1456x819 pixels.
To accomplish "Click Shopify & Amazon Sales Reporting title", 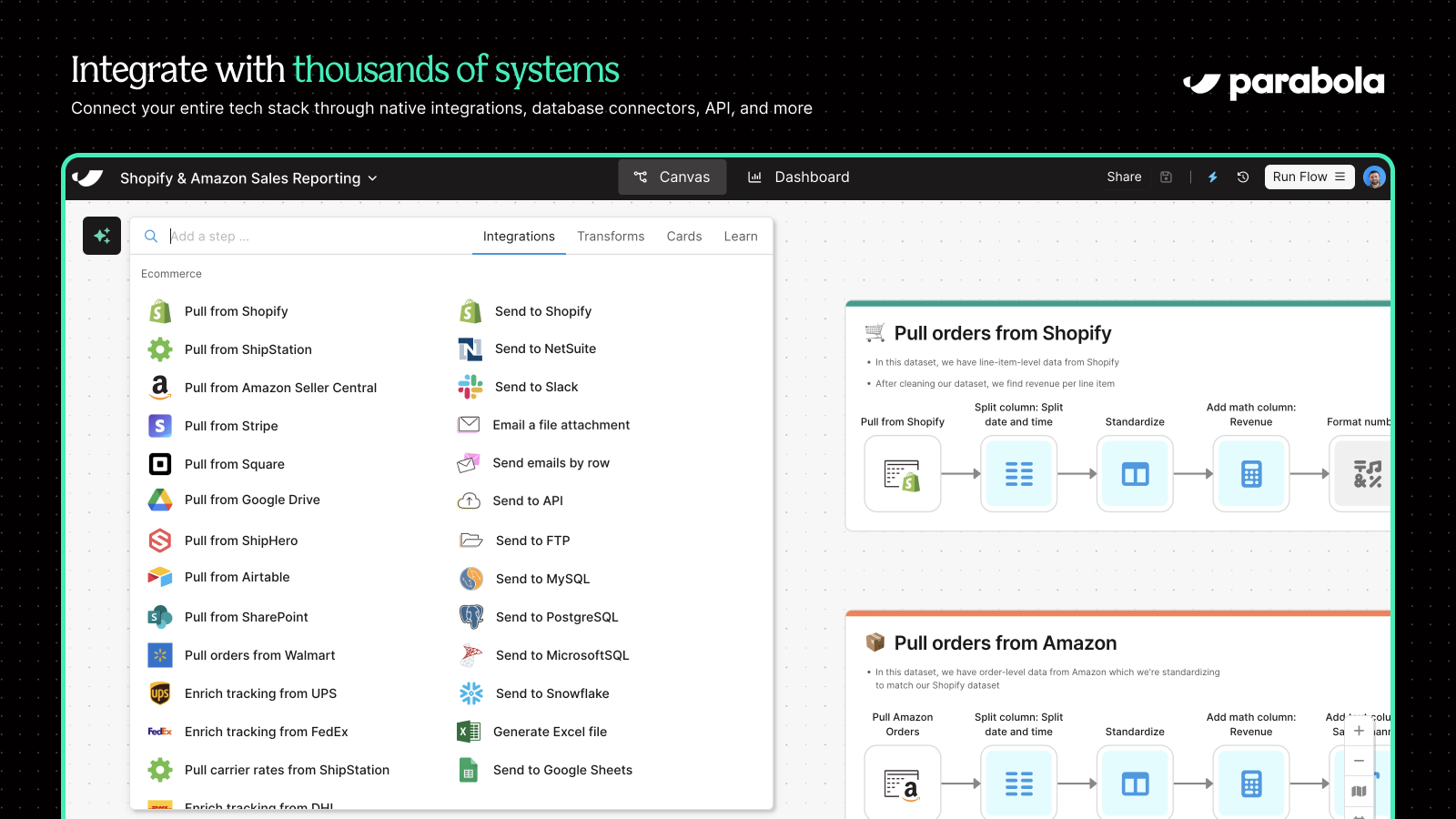I will [240, 178].
